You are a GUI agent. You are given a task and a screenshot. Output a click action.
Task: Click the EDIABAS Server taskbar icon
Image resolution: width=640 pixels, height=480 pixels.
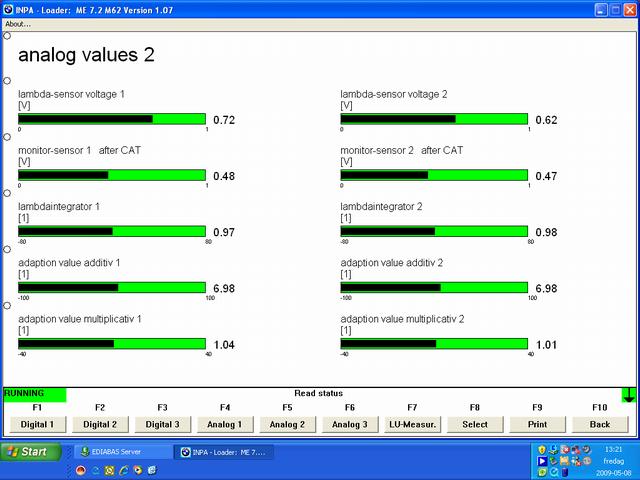pos(85,452)
